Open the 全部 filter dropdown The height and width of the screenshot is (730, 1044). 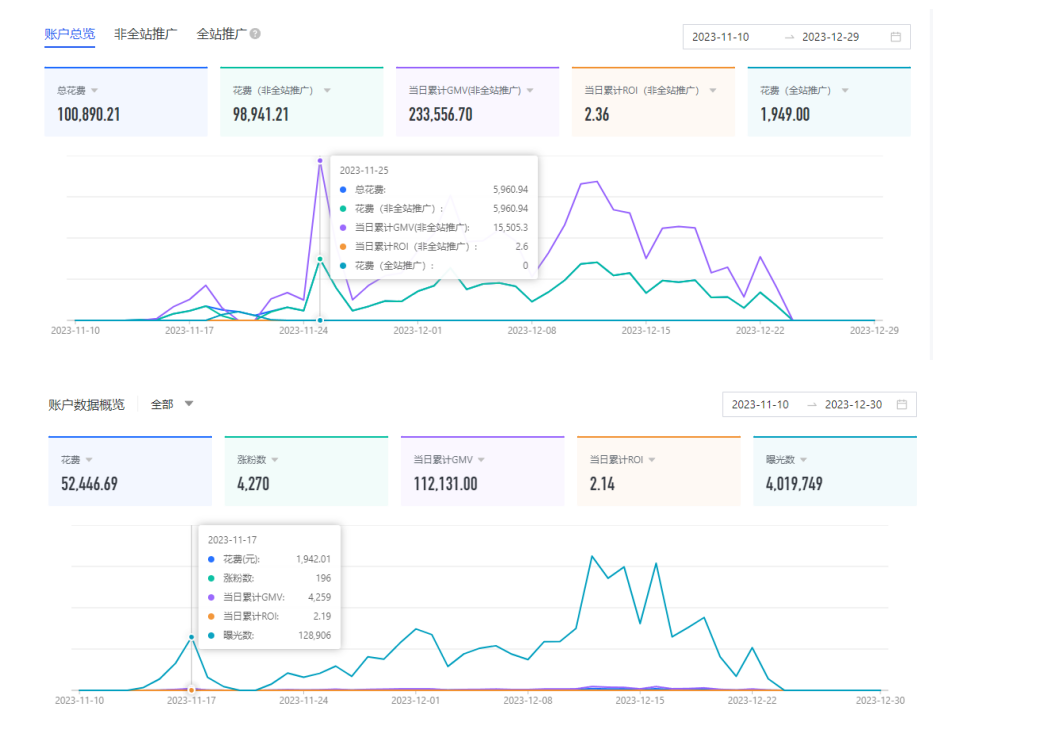pyautogui.click(x=172, y=404)
